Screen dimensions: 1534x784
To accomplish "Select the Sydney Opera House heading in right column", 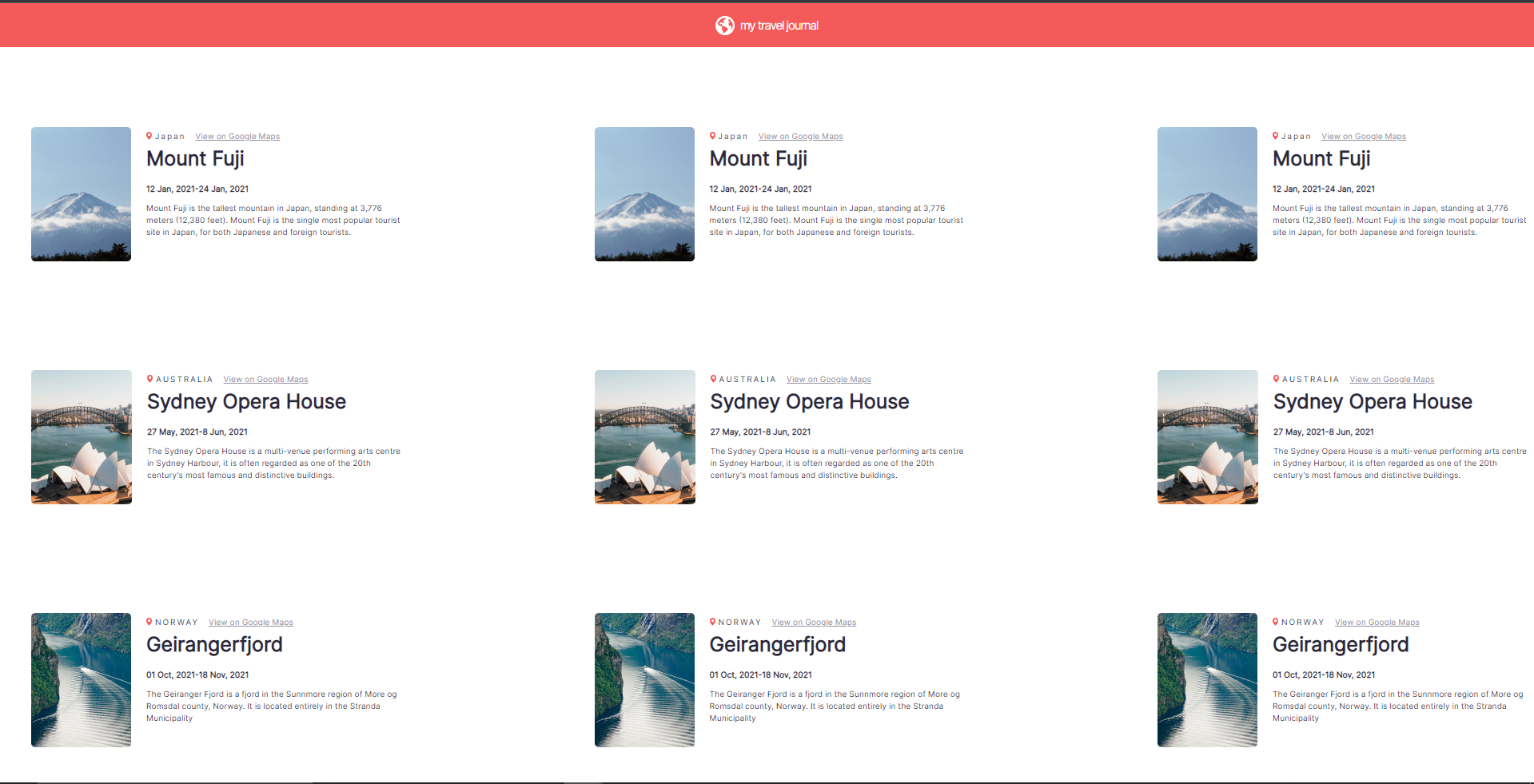I will click(x=1372, y=402).
